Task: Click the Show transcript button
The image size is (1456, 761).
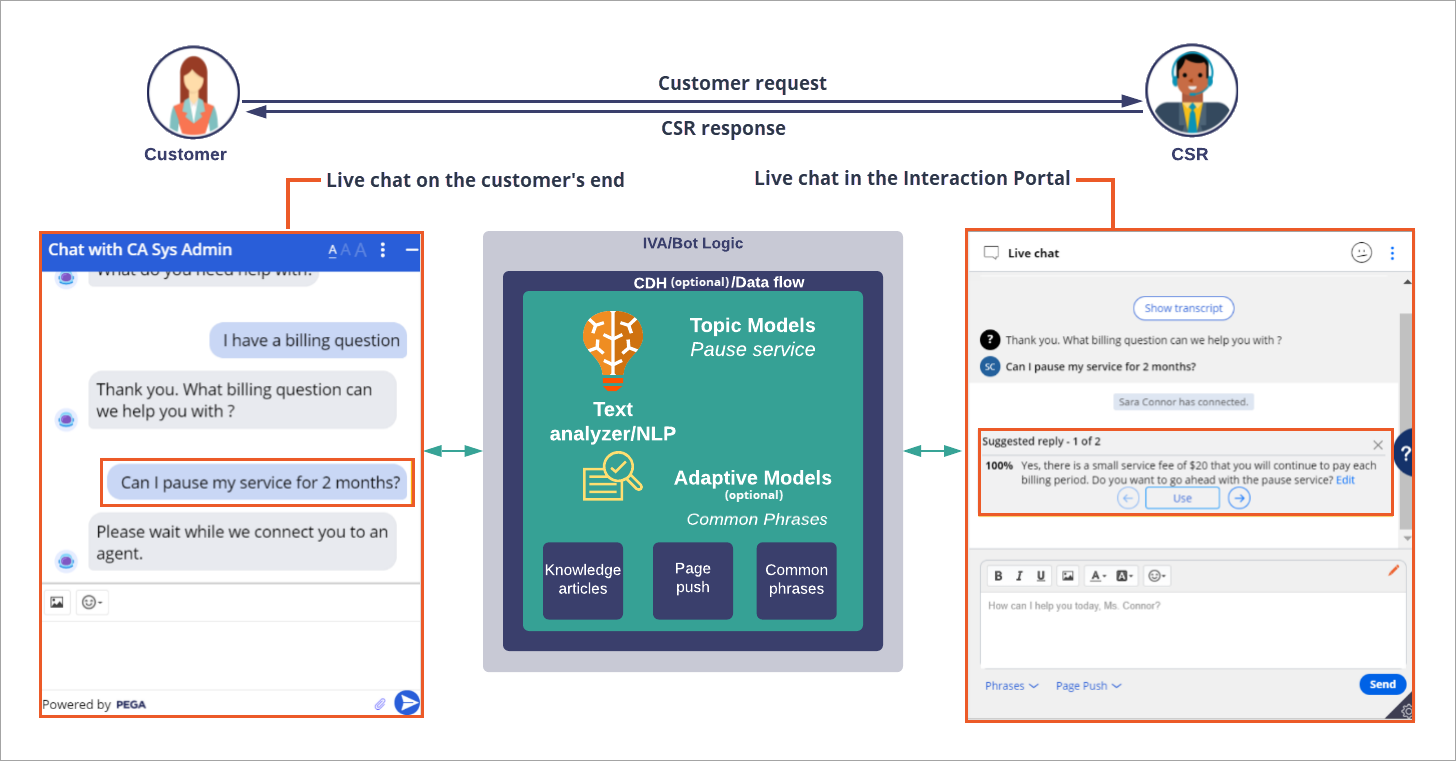Action: [x=1184, y=308]
